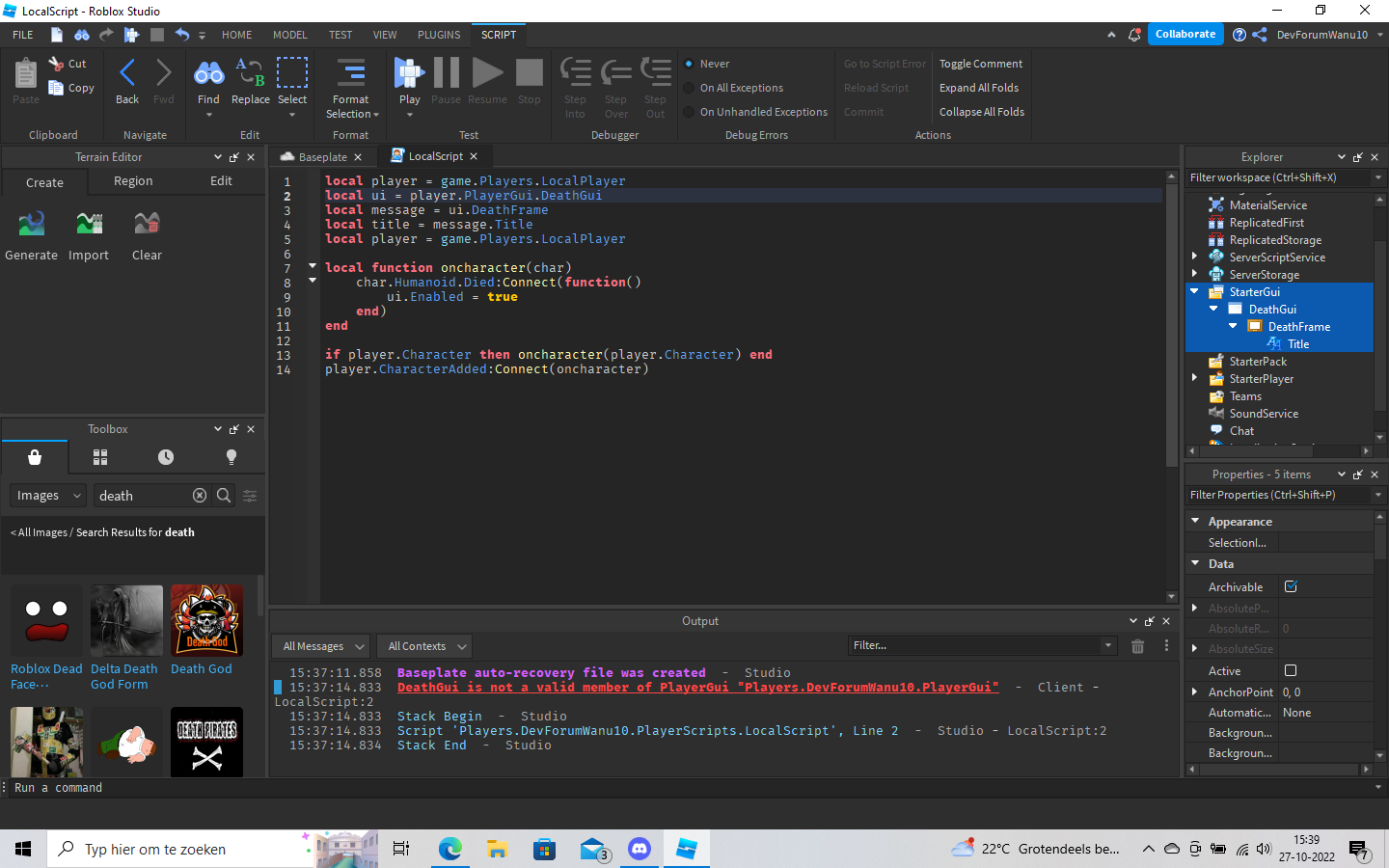Image resolution: width=1389 pixels, height=868 pixels.
Task: Click the Format Selection icon
Action: click(x=351, y=74)
